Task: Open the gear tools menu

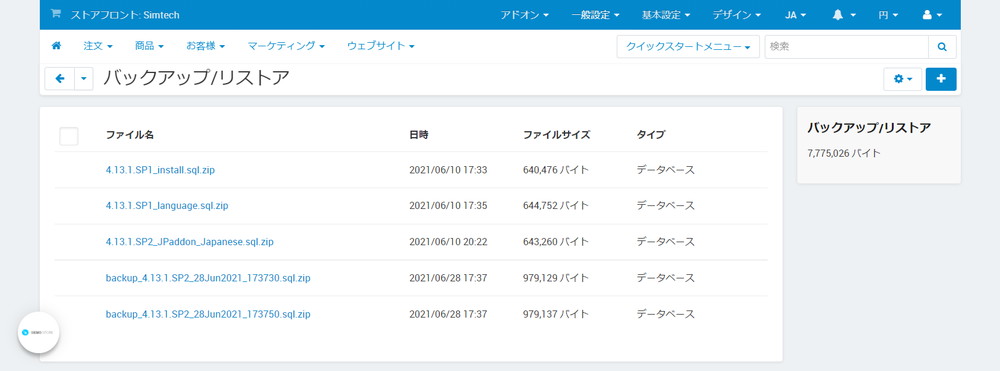Action: coord(902,79)
